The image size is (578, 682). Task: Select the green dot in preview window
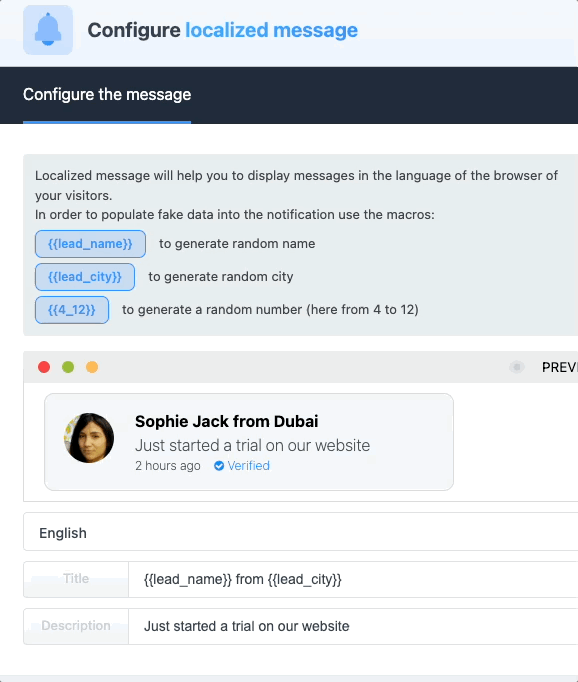pos(68,367)
